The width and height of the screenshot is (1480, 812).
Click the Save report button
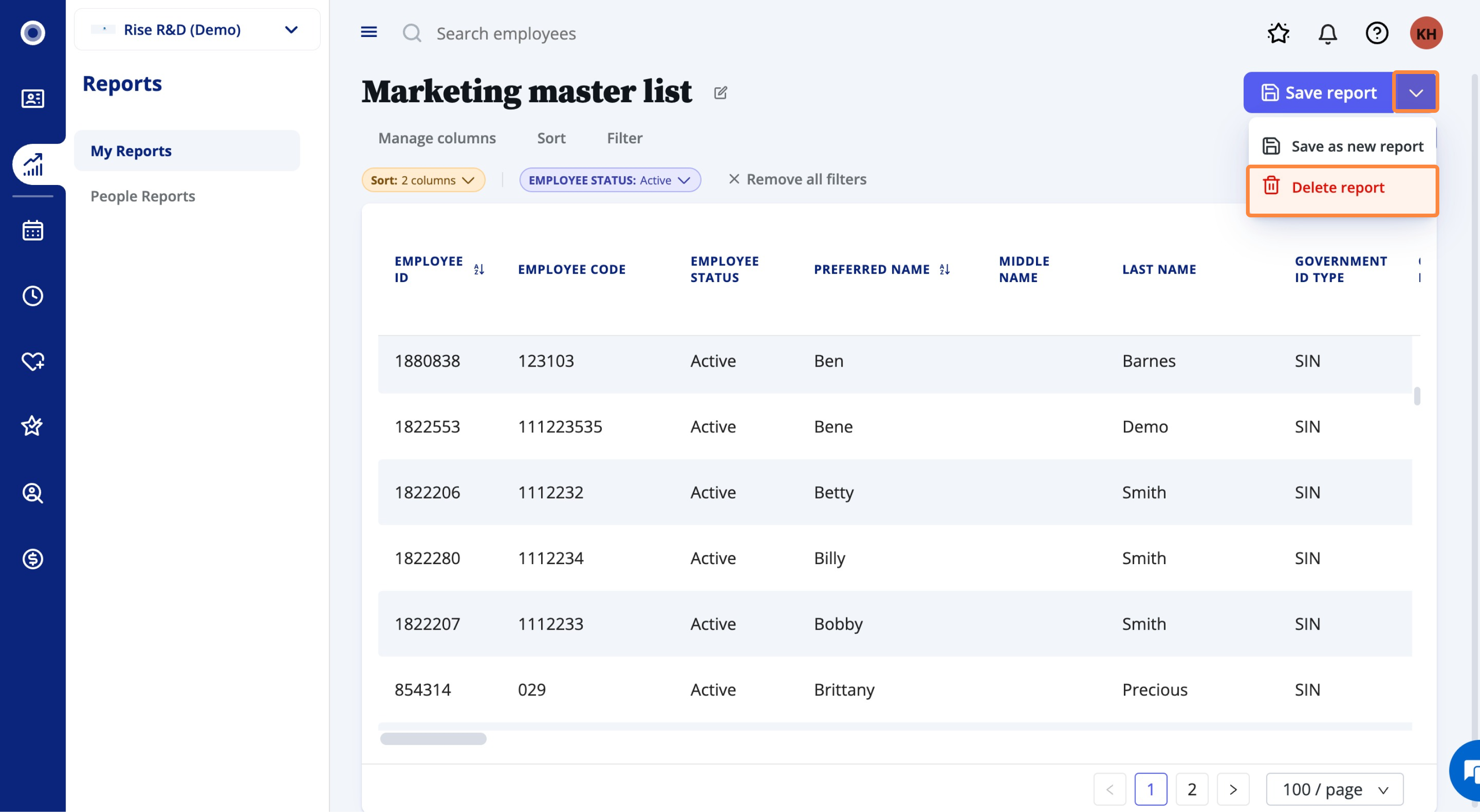point(1319,92)
